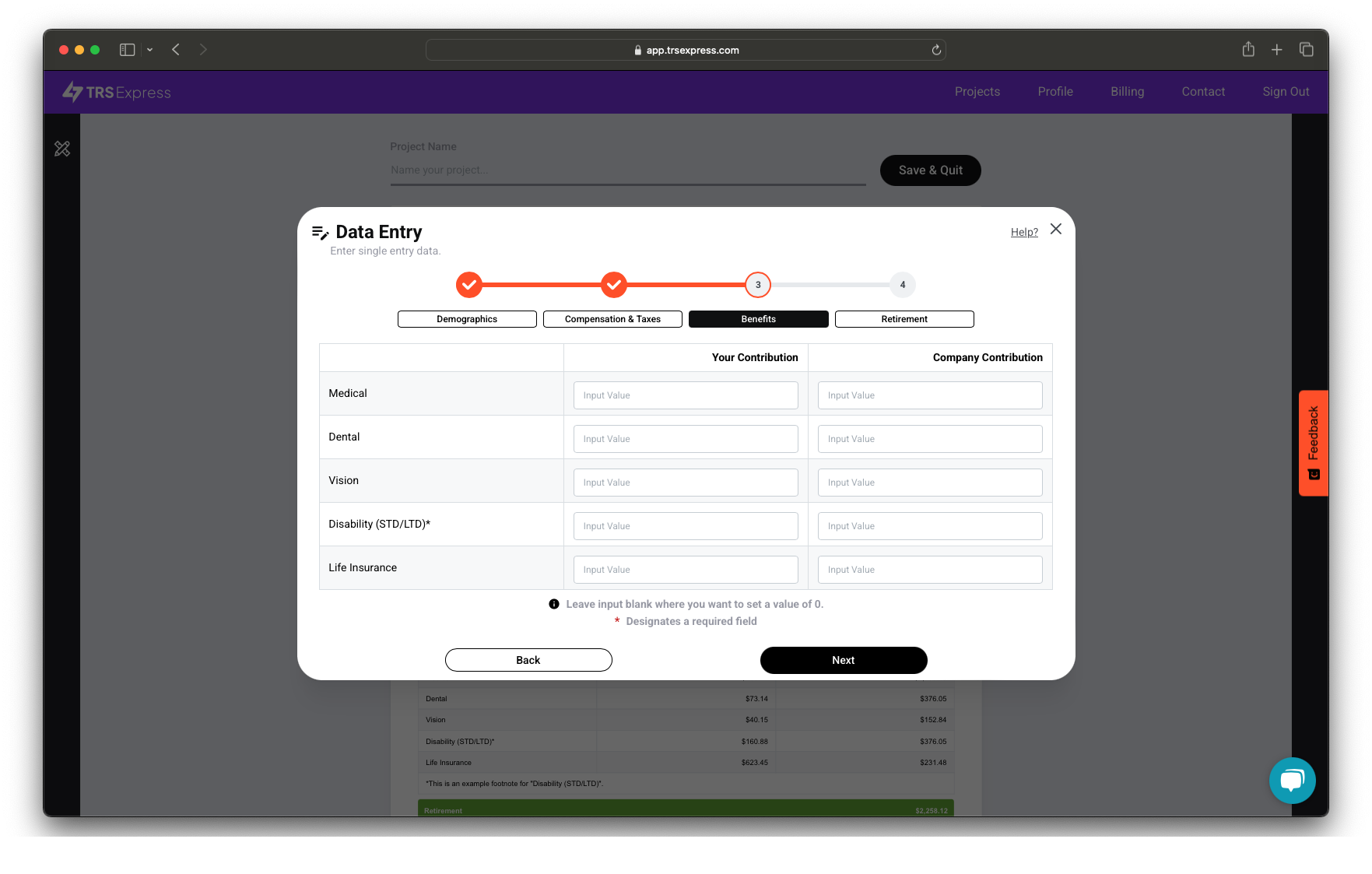Click the $623.45 Life Insurance value behind
Viewport: 1372px width, 874px height.
pyautogui.click(x=755, y=763)
